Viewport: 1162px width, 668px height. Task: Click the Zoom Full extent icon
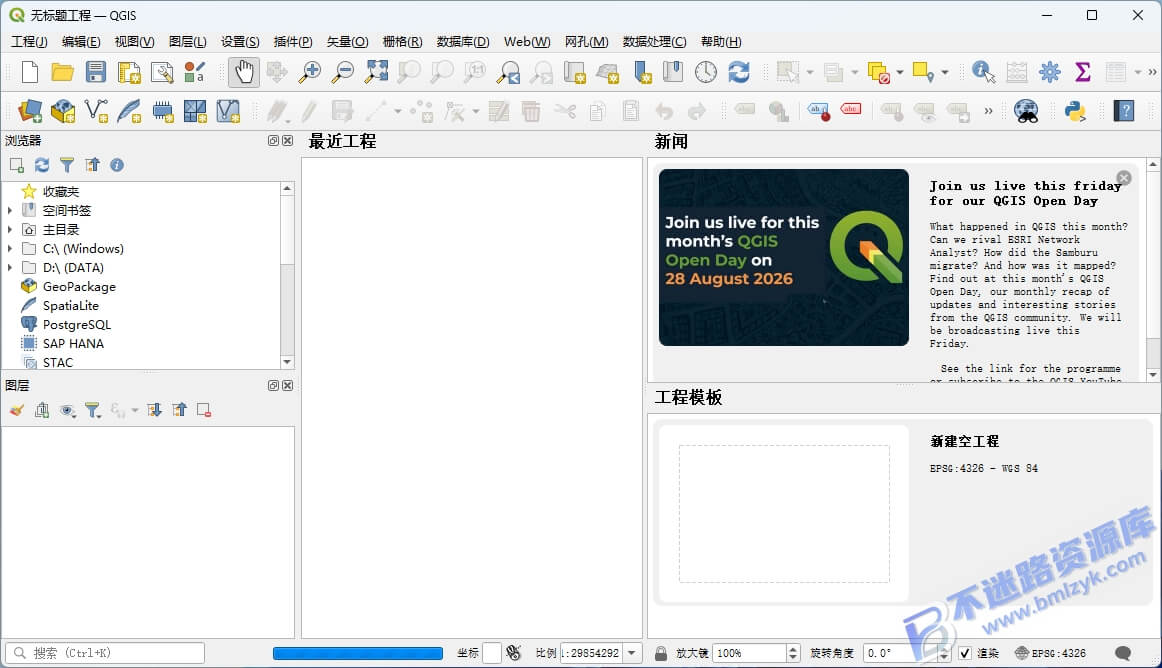coord(376,72)
